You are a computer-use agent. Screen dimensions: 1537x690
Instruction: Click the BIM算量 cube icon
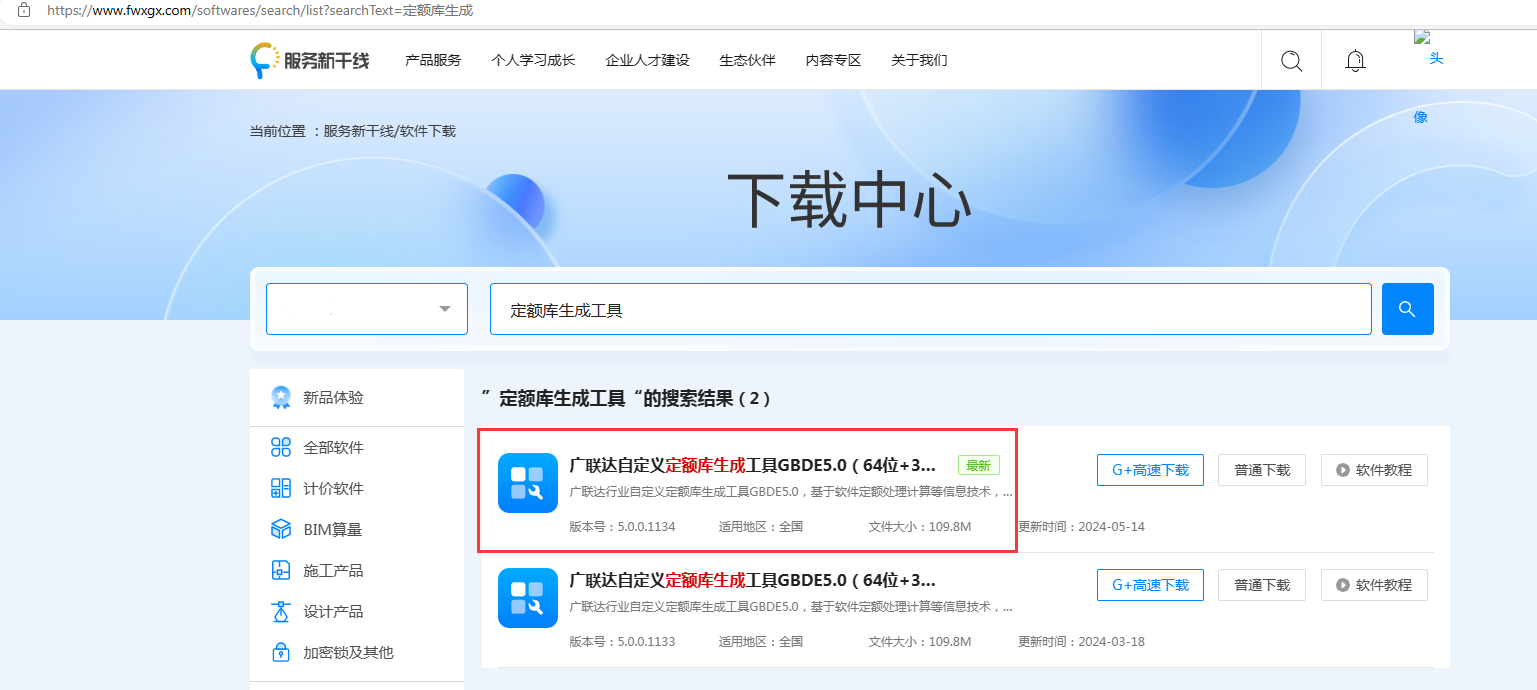coord(281,529)
